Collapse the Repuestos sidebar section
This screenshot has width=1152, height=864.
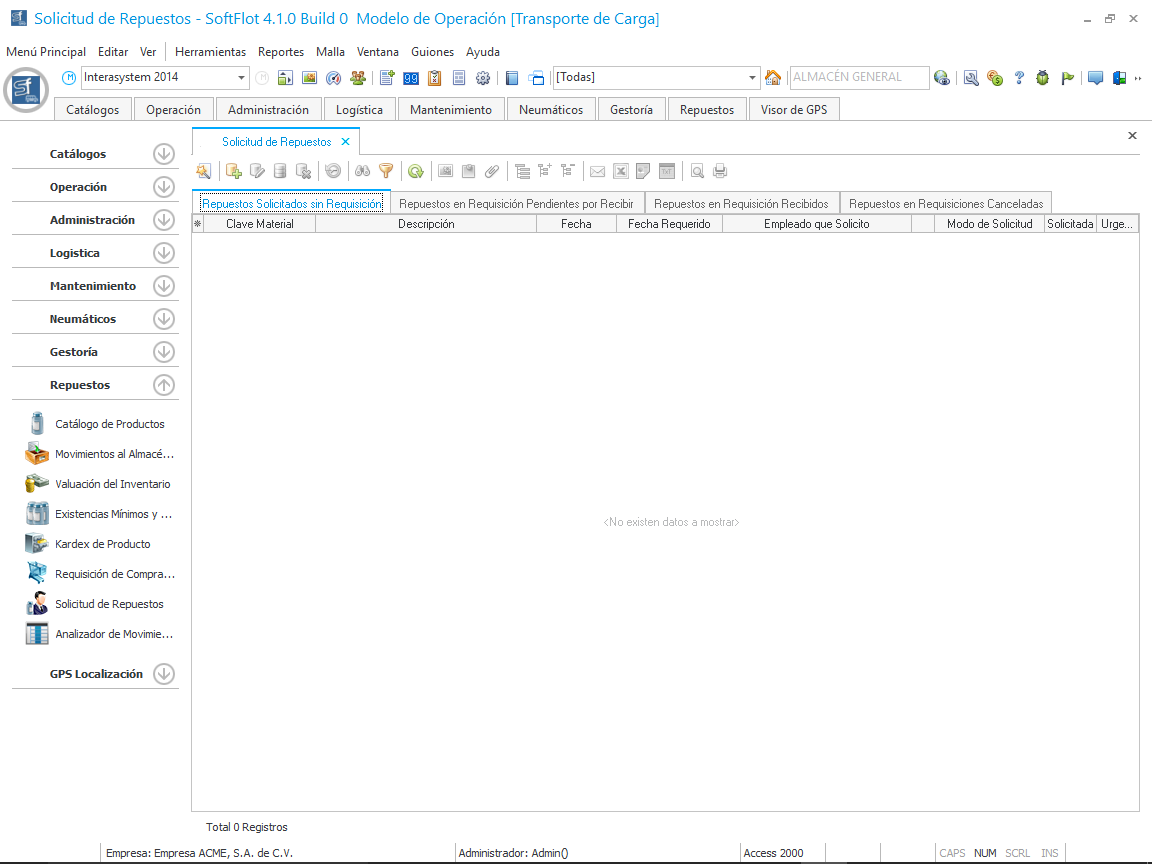(x=164, y=385)
